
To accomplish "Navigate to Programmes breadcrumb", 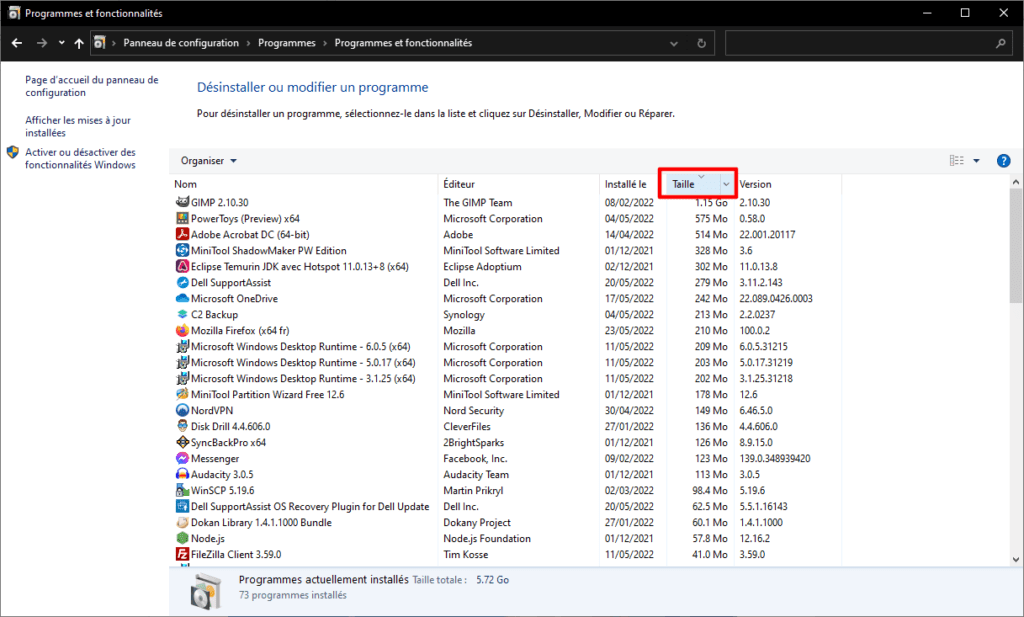I will tap(287, 43).
